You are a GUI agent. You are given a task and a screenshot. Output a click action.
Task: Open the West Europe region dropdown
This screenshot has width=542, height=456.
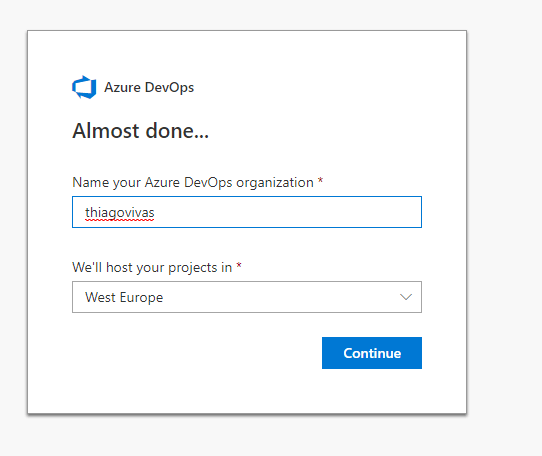(x=247, y=297)
